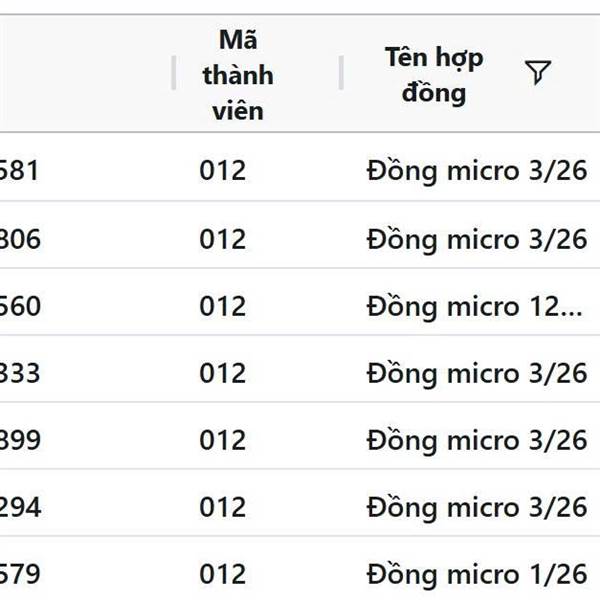Click the cell with number ending 560
This screenshot has width=600, height=600.
tap(20, 306)
